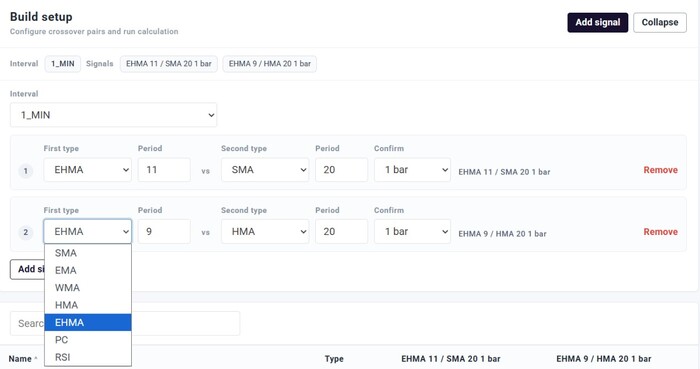Edit second Period field in signal 1

coord(342,170)
